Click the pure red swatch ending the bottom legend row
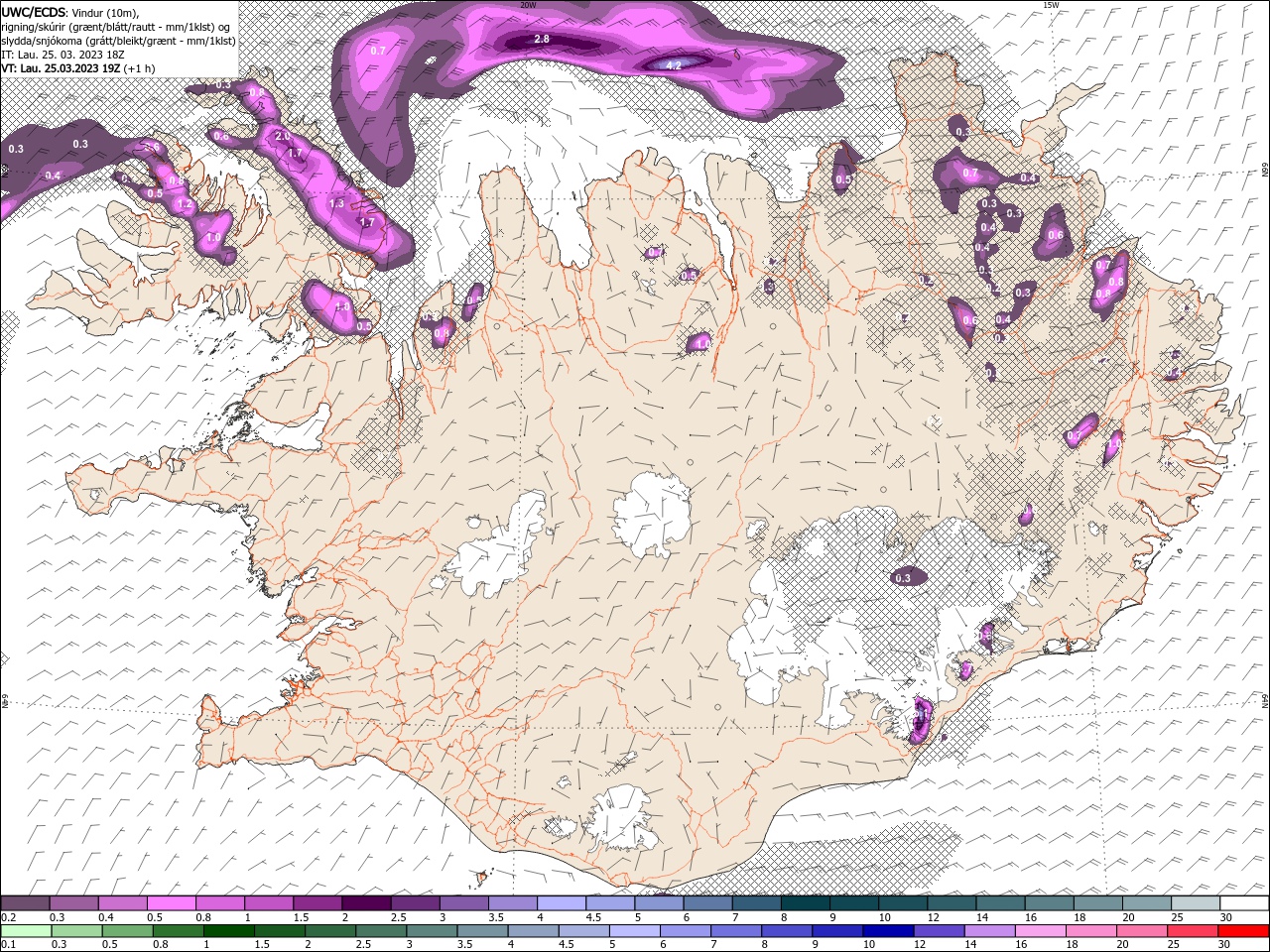This screenshot has width=1270, height=952. click(1243, 930)
